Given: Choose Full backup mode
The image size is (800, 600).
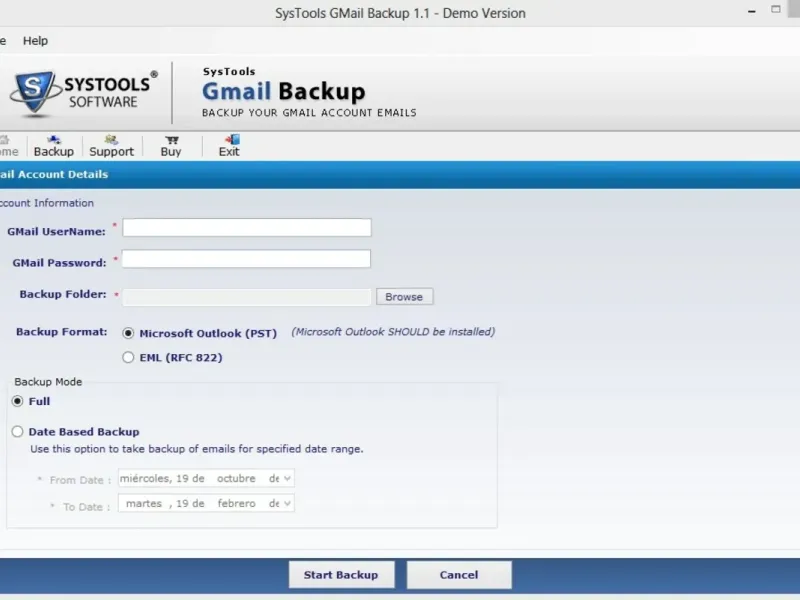Looking at the screenshot, I should pos(17,401).
